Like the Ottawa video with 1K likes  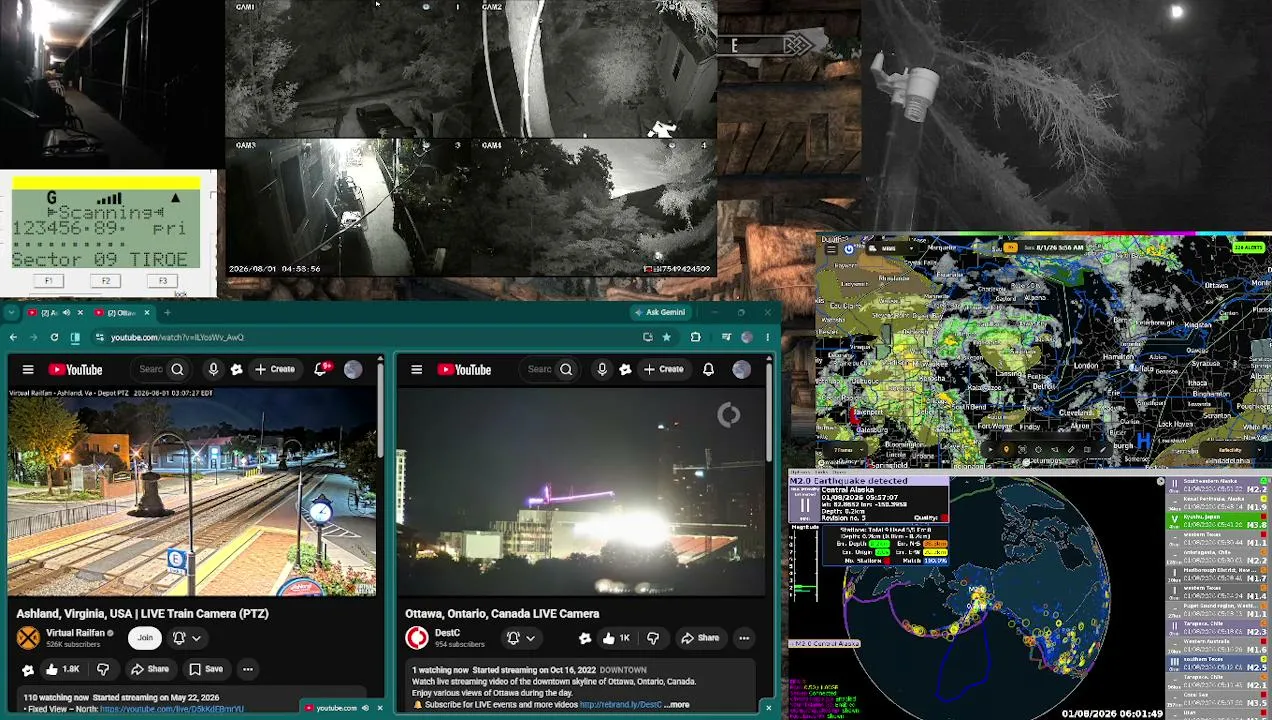pyautogui.click(x=616, y=638)
